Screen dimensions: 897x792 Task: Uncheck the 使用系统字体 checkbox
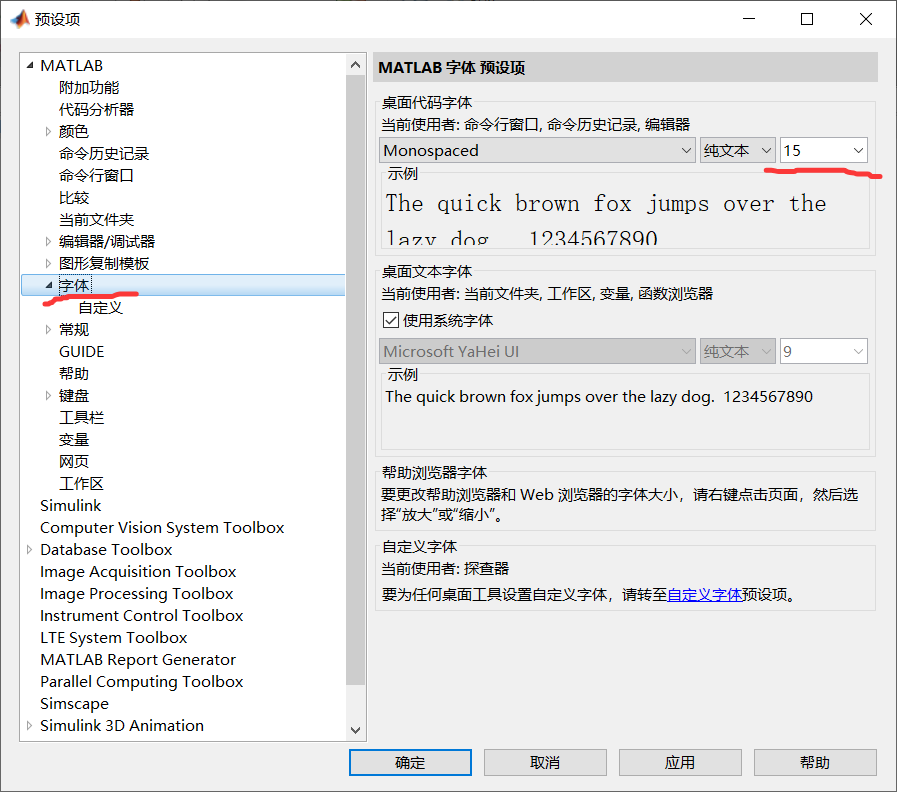click(x=391, y=320)
